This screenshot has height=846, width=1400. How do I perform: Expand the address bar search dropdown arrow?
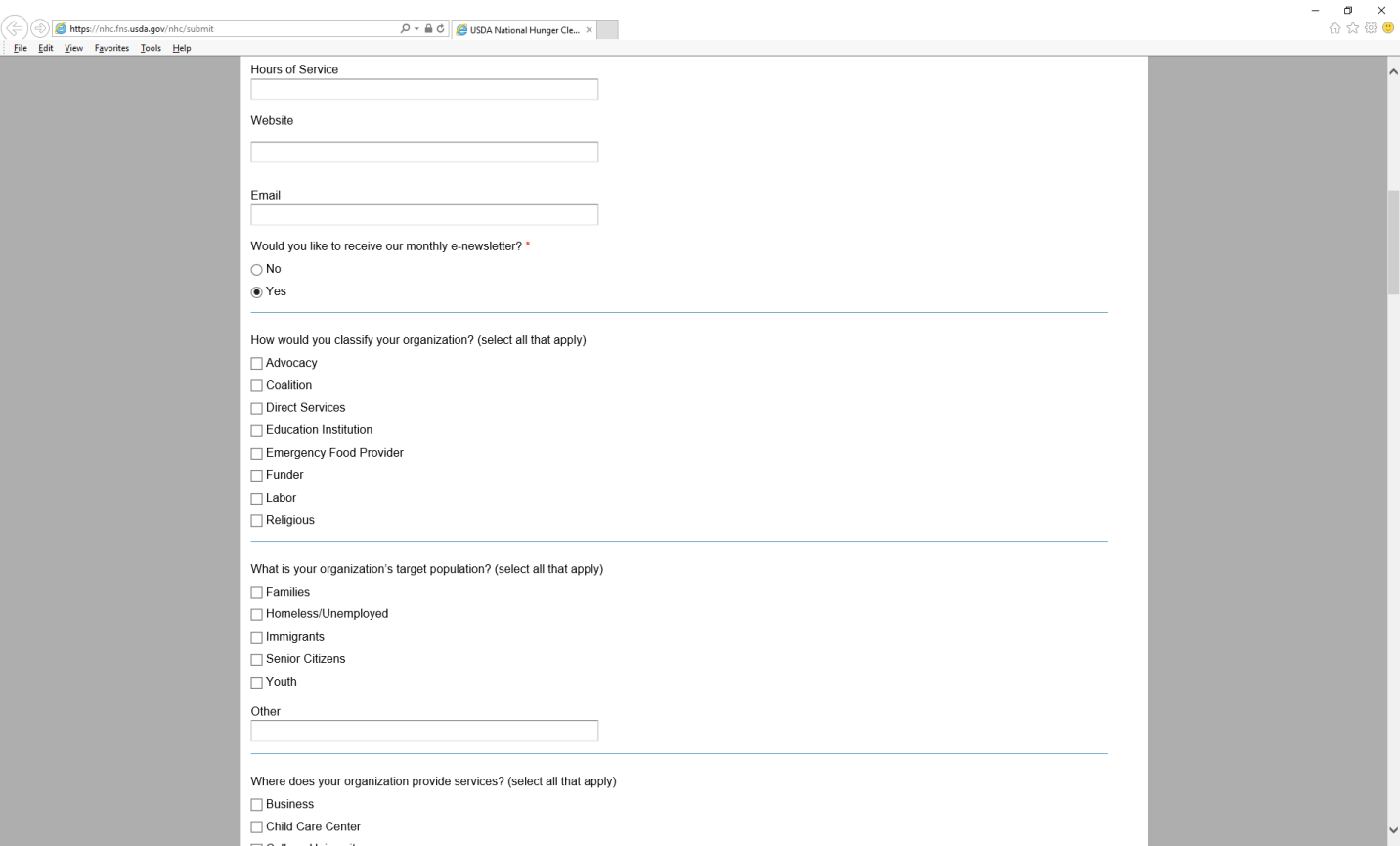[x=416, y=28]
